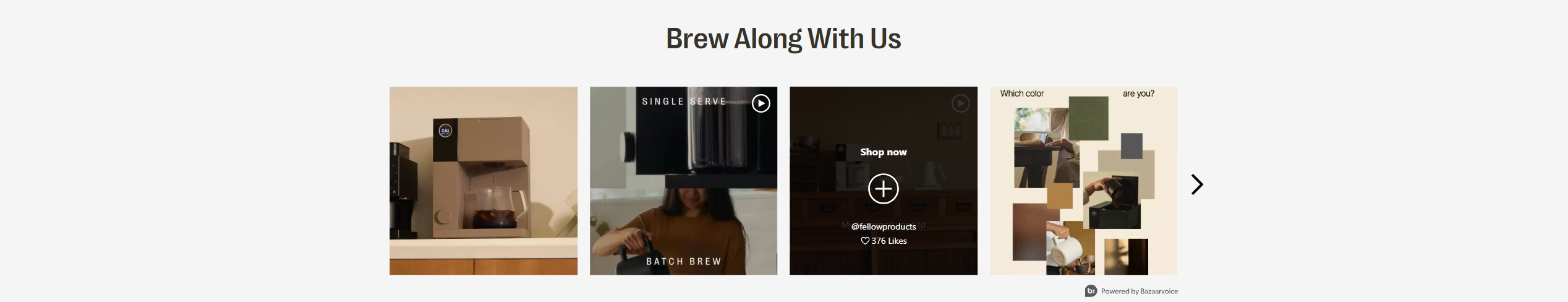Click the plus circle under Shop now
Screen dimensions: 1568x302
pos(883,189)
